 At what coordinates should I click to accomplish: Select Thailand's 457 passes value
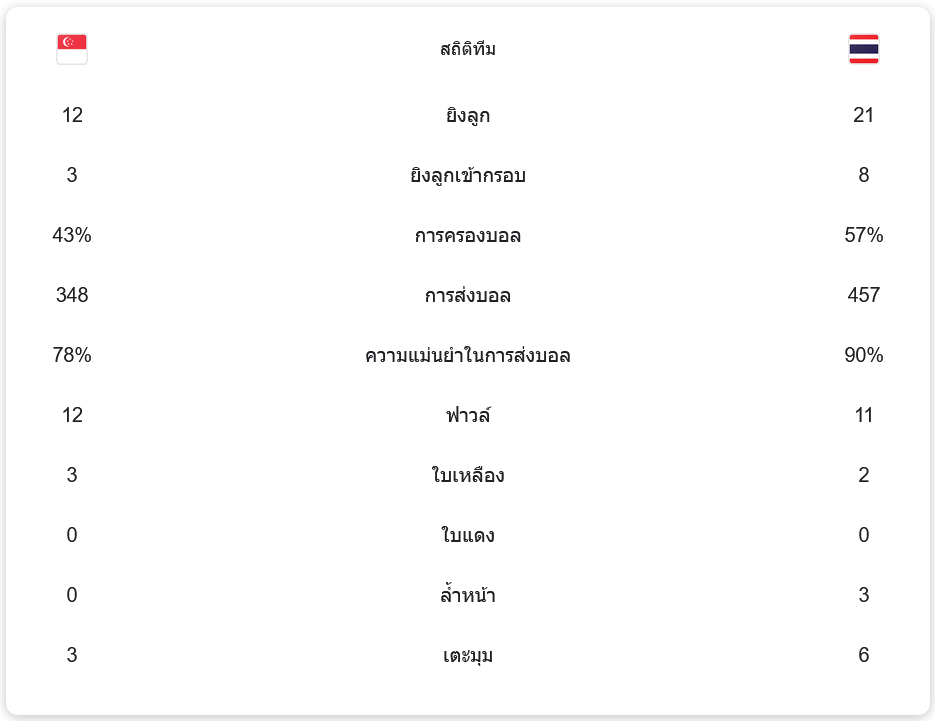click(x=863, y=295)
